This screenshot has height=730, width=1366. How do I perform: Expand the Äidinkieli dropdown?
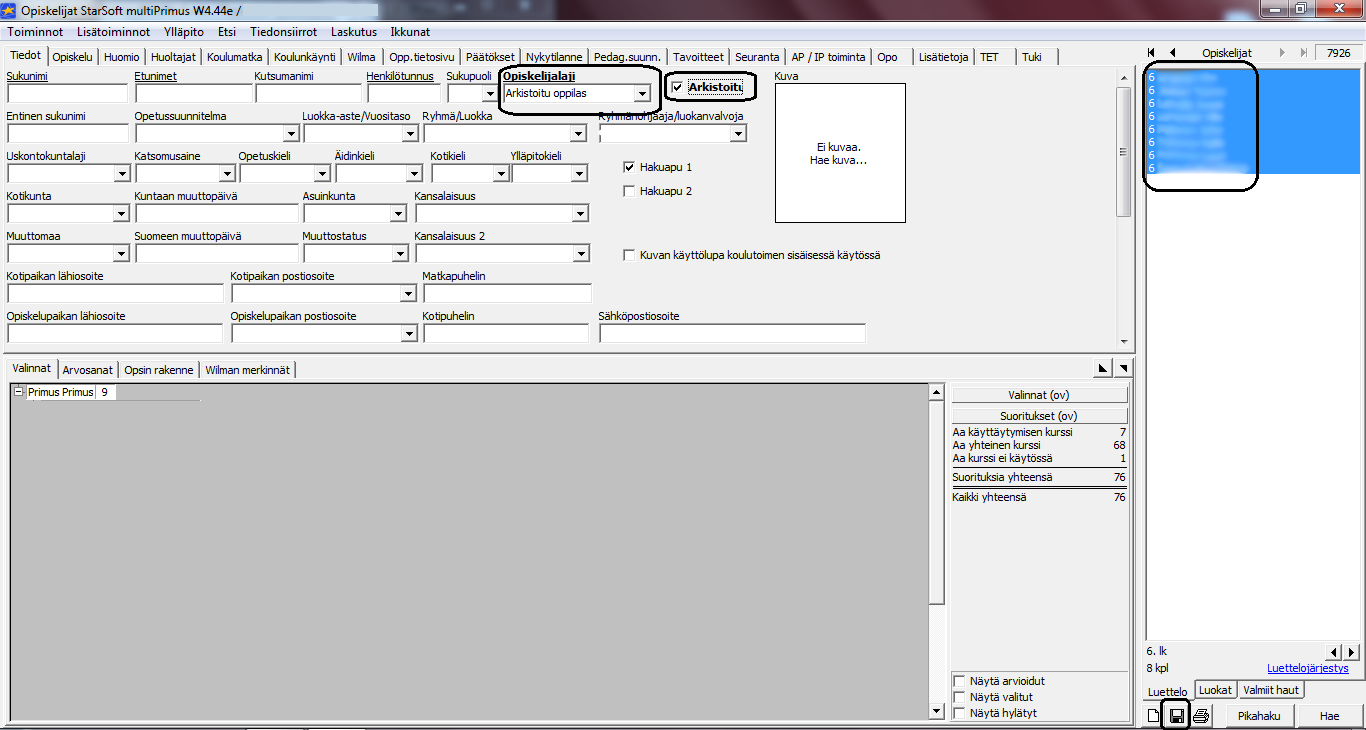click(414, 174)
